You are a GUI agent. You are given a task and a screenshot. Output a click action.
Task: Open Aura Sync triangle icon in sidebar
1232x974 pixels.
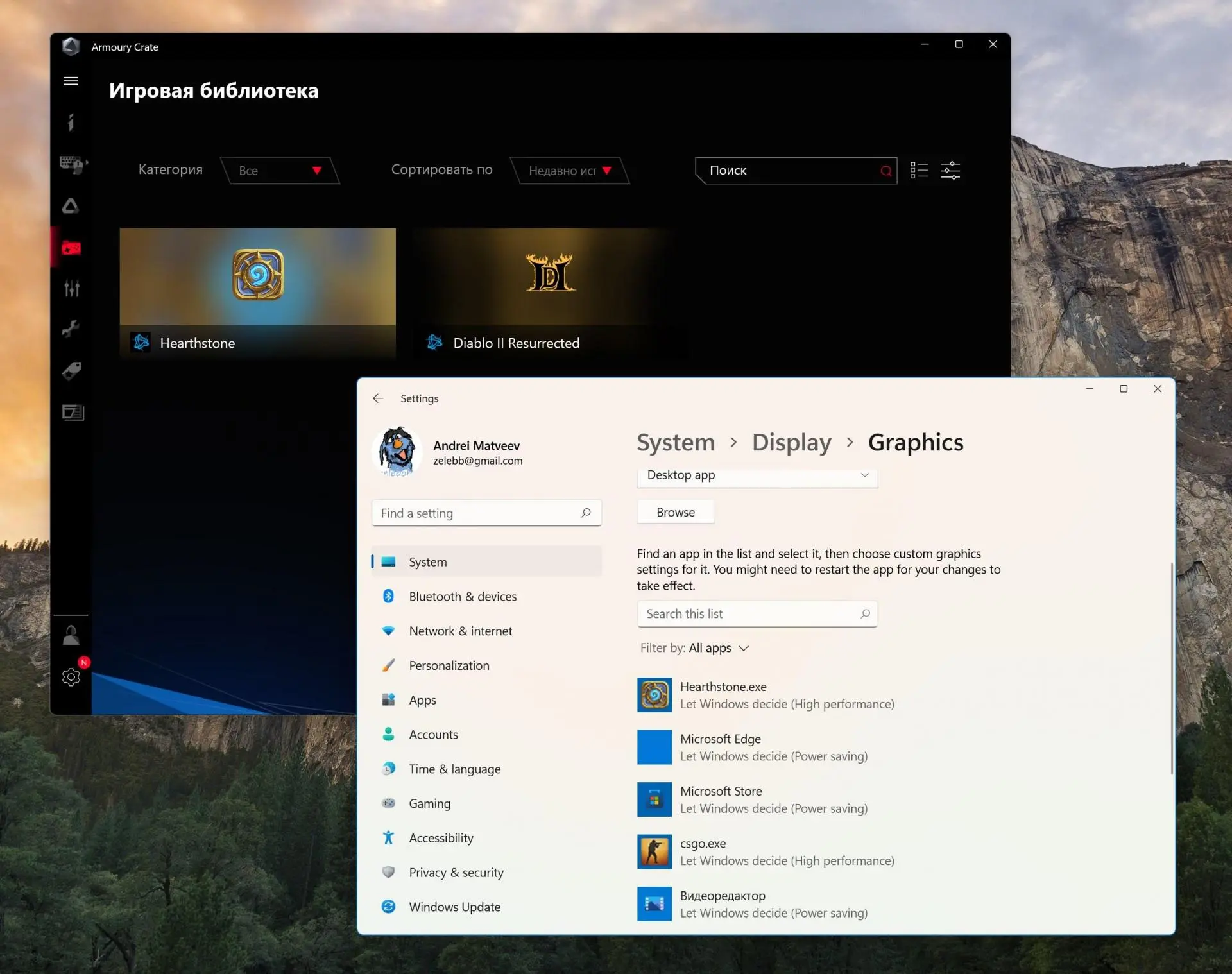71,206
